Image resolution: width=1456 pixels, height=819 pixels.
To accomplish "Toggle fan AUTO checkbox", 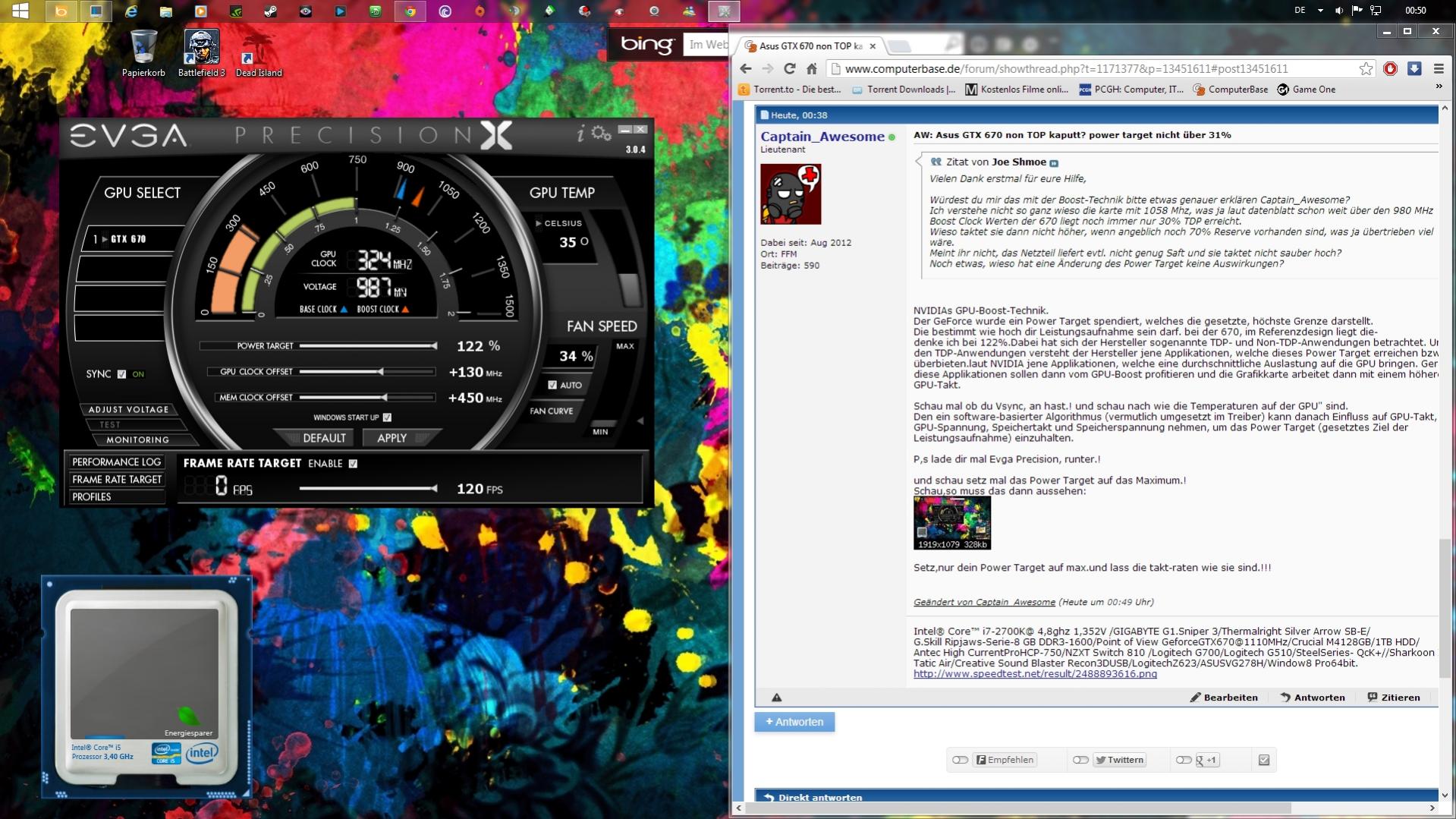I will pyautogui.click(x=552, y=385).
